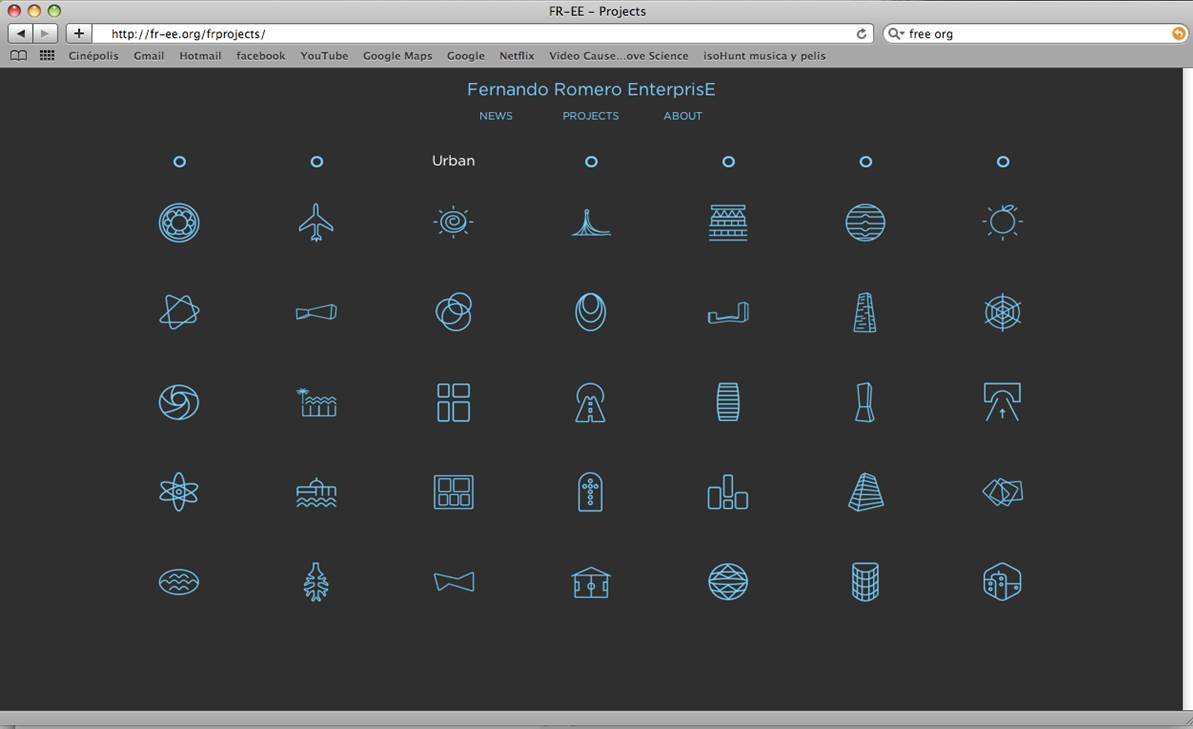This screenshot has width=1193, height=729.
Task: Click the three overlapping circles icon
Action: pyautogui.click(x=453, y=313)
